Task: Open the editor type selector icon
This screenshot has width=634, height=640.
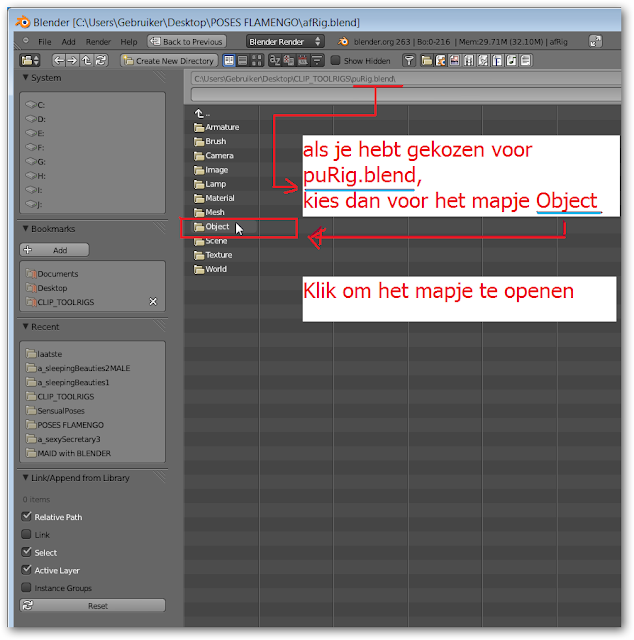Action: click(30, 60)
